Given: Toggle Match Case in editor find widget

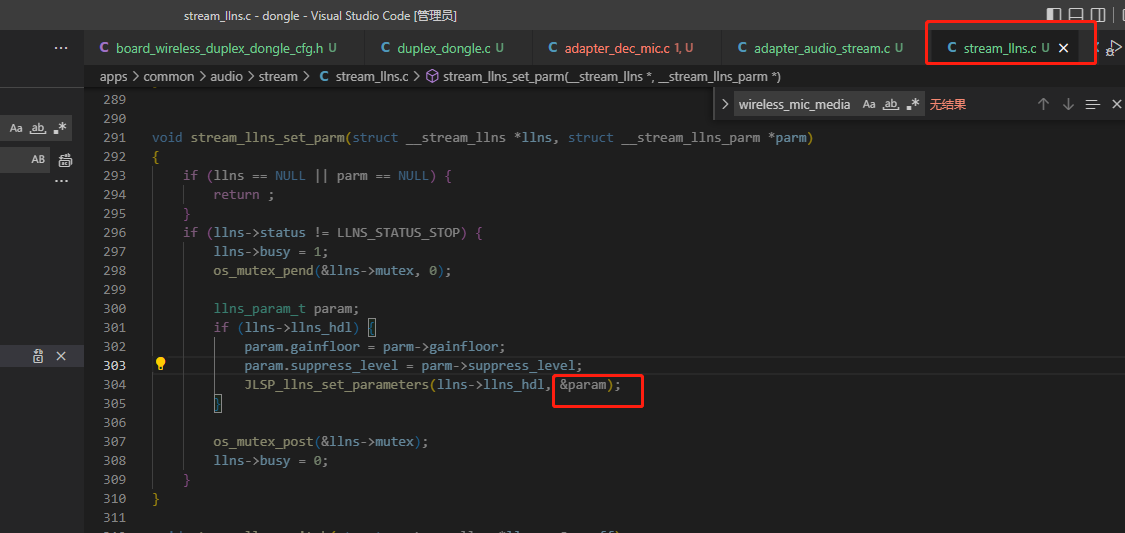Looking at the screenshot, I should pyautogui.click(x=869, y=104).
